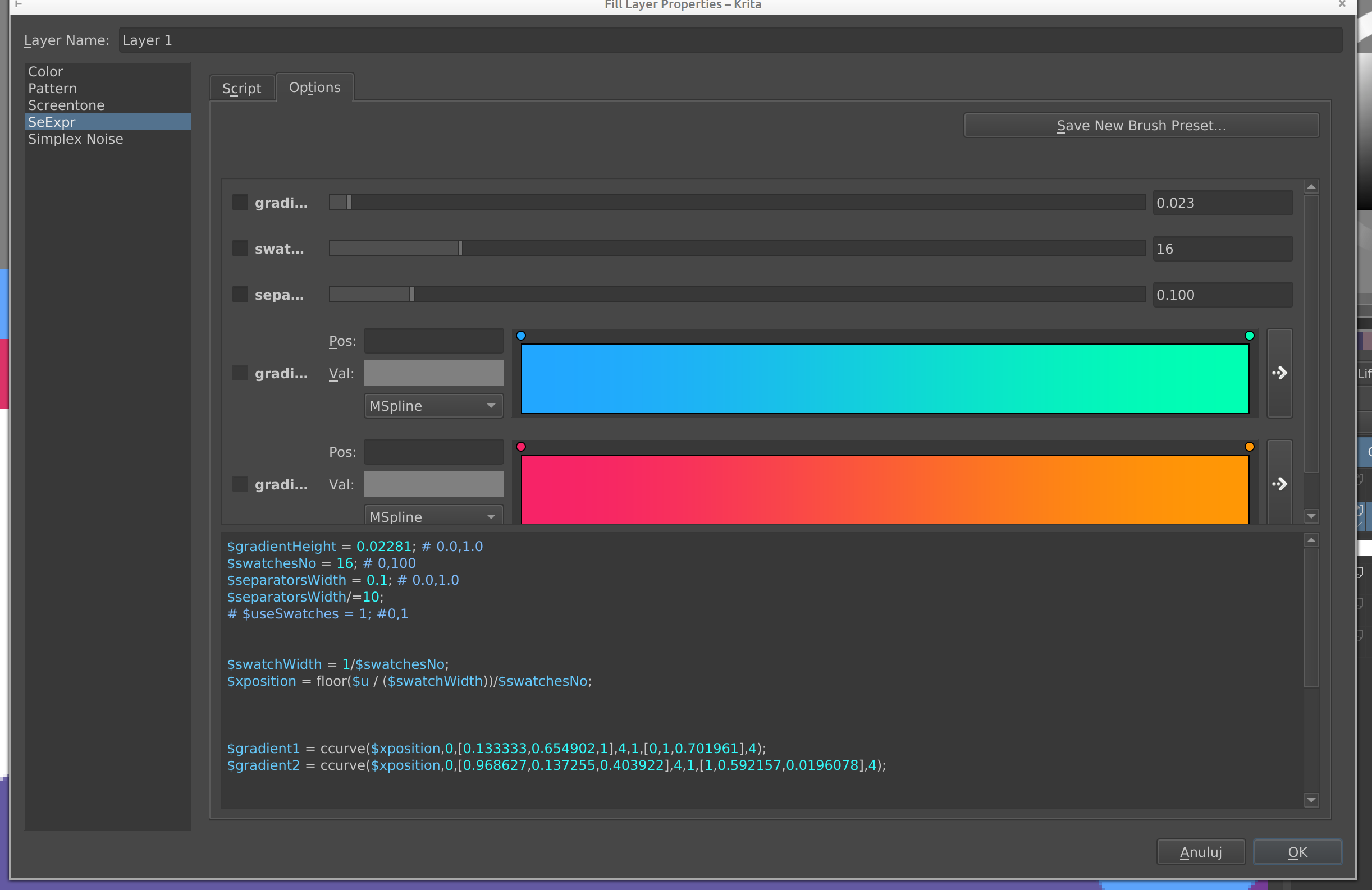Viewport: 1372px width, 890px height.
Task: Click Save New Brush Preset button
Action: pos(1141,125)
